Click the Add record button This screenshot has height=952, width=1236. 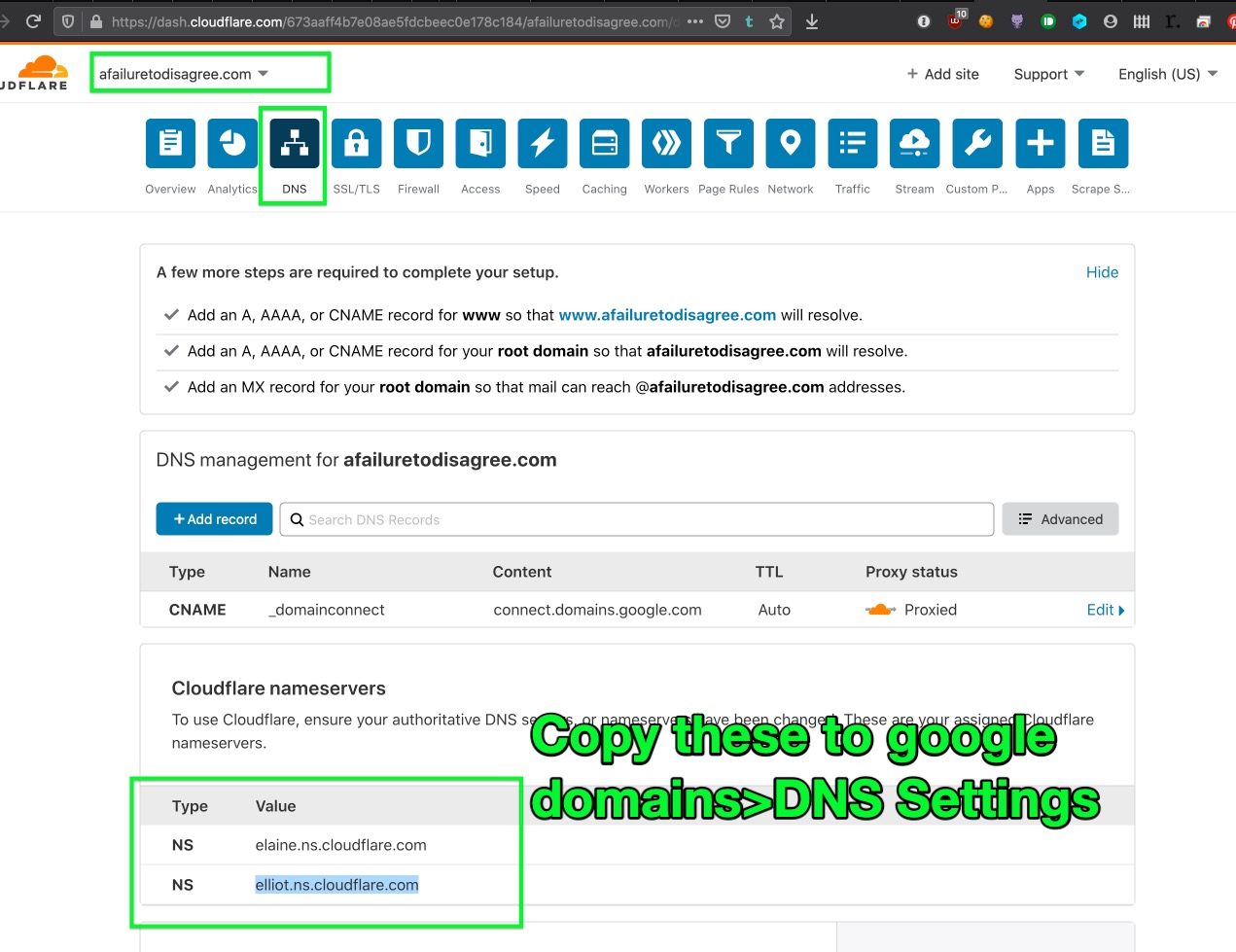(216, 519)
